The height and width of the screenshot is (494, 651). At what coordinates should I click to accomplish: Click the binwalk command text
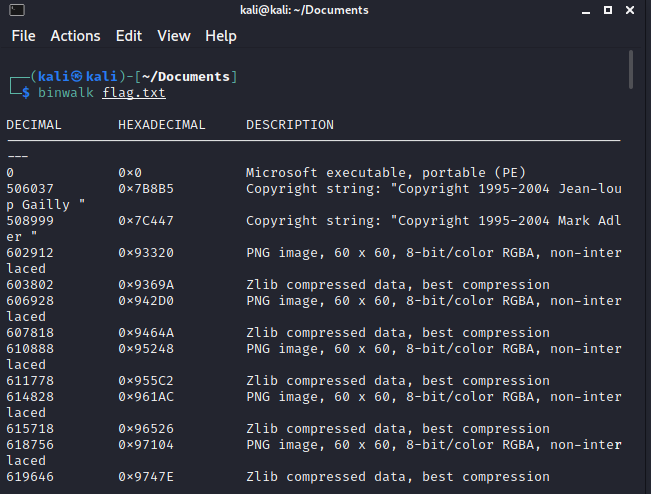tap(66, 93)
